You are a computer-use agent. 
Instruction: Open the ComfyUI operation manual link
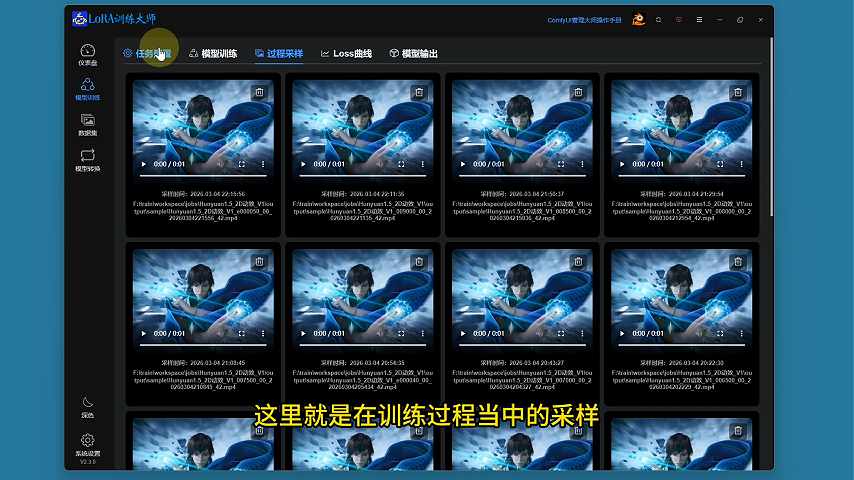[584, 20]
